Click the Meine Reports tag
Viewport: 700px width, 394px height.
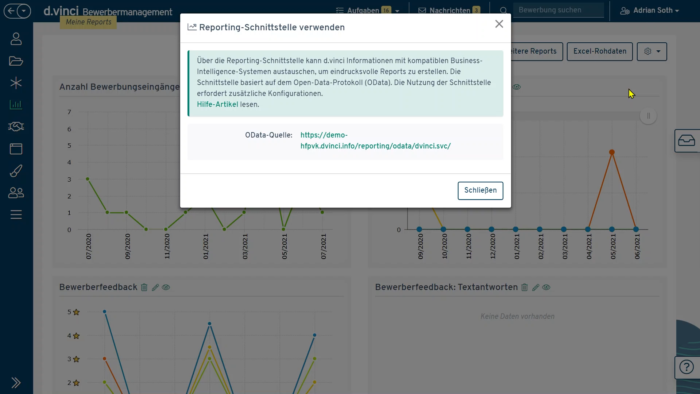88,22
